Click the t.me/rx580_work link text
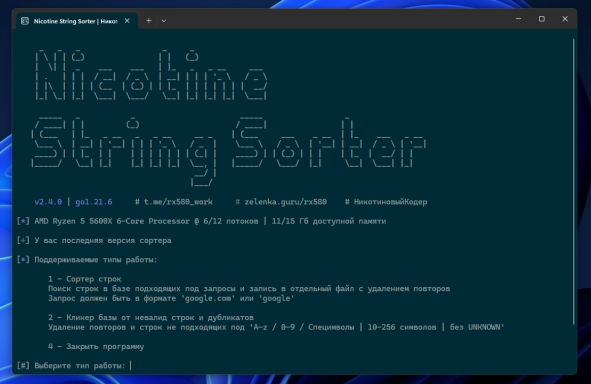The image size is (591, 384). pyautogui.click(x=178, y=202)
